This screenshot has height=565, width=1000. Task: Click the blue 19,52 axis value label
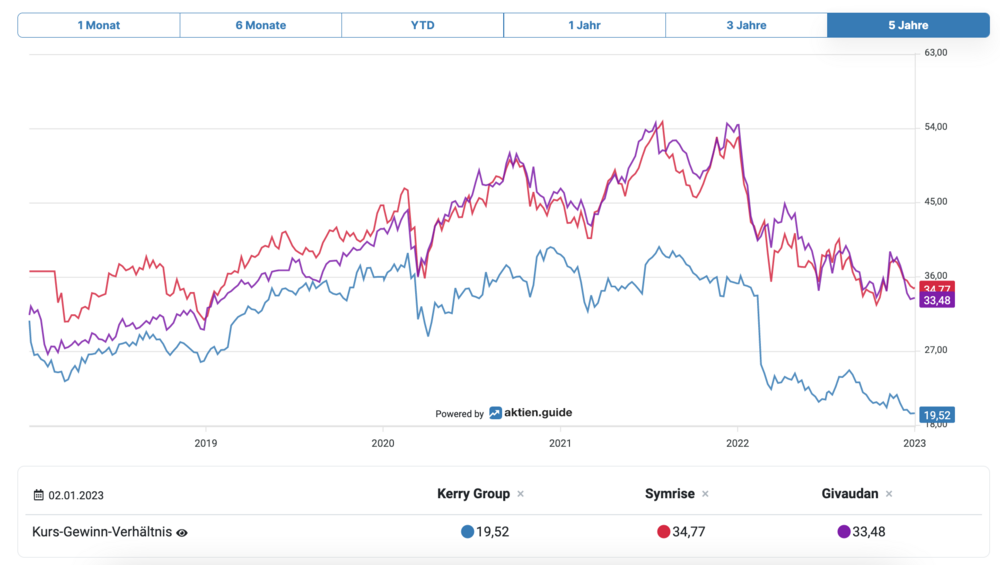pos(937,415)
